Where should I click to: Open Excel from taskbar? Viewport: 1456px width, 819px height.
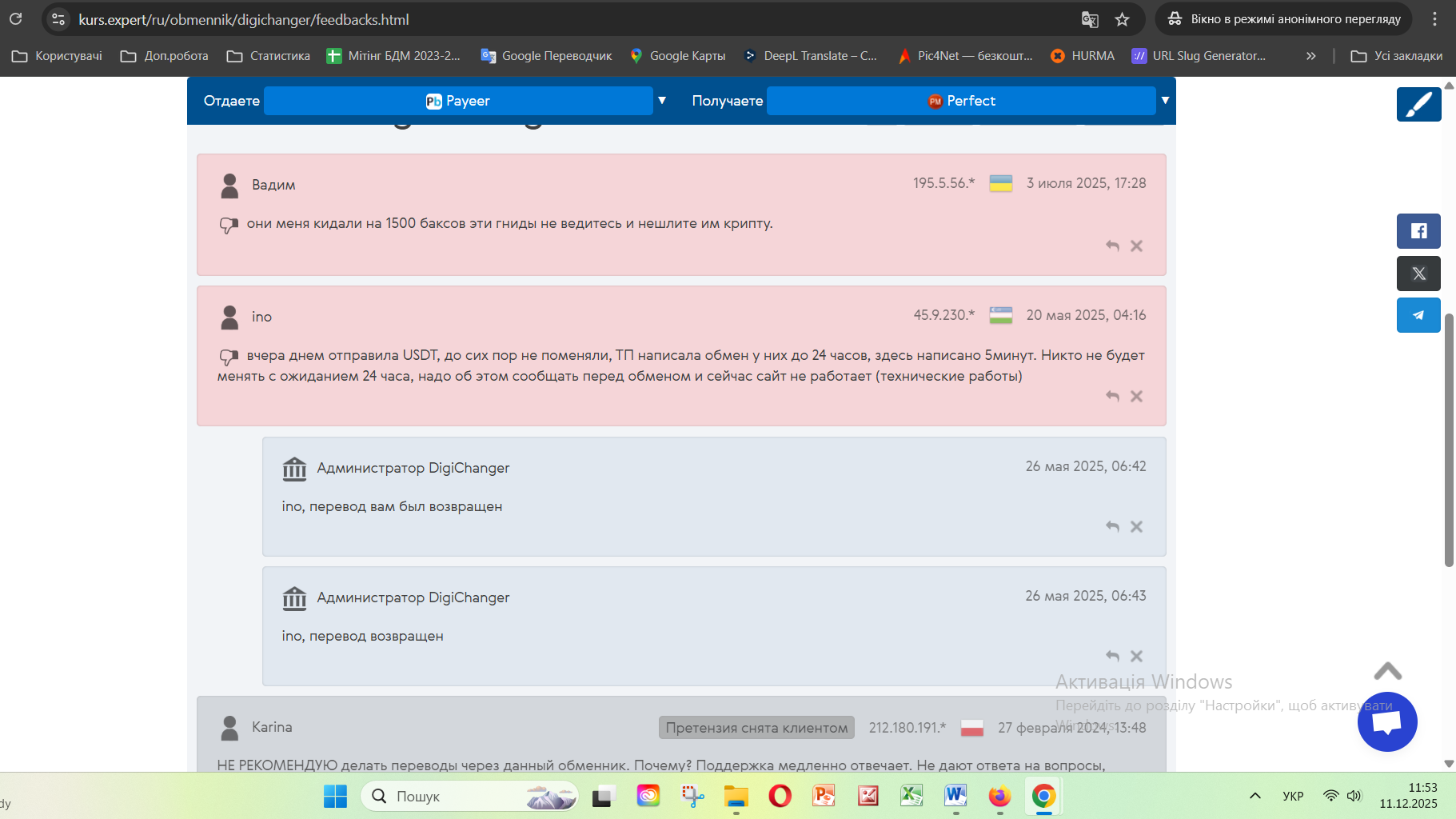tap(911, 797)
